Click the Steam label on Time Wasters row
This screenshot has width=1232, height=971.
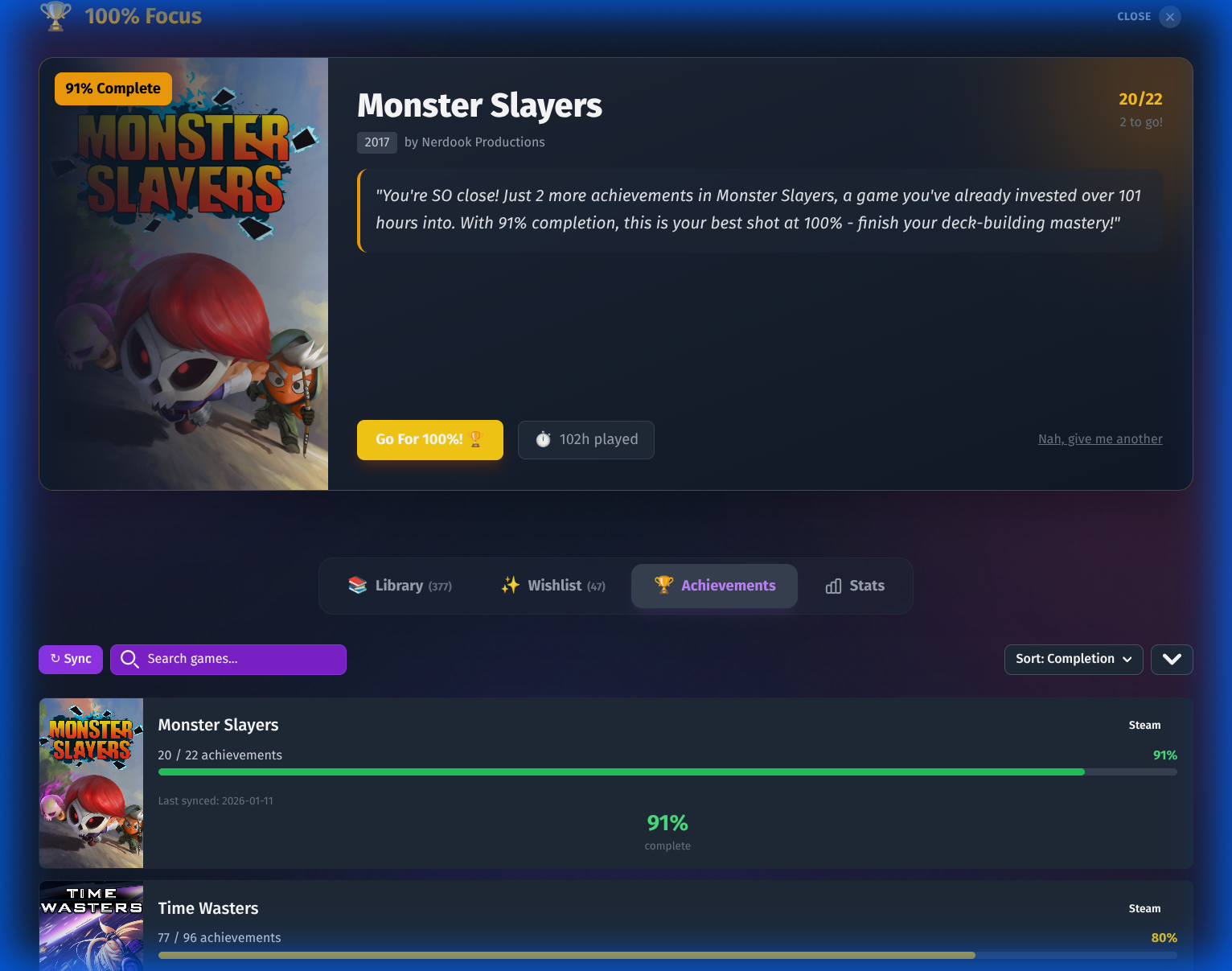click(1144, 908)
